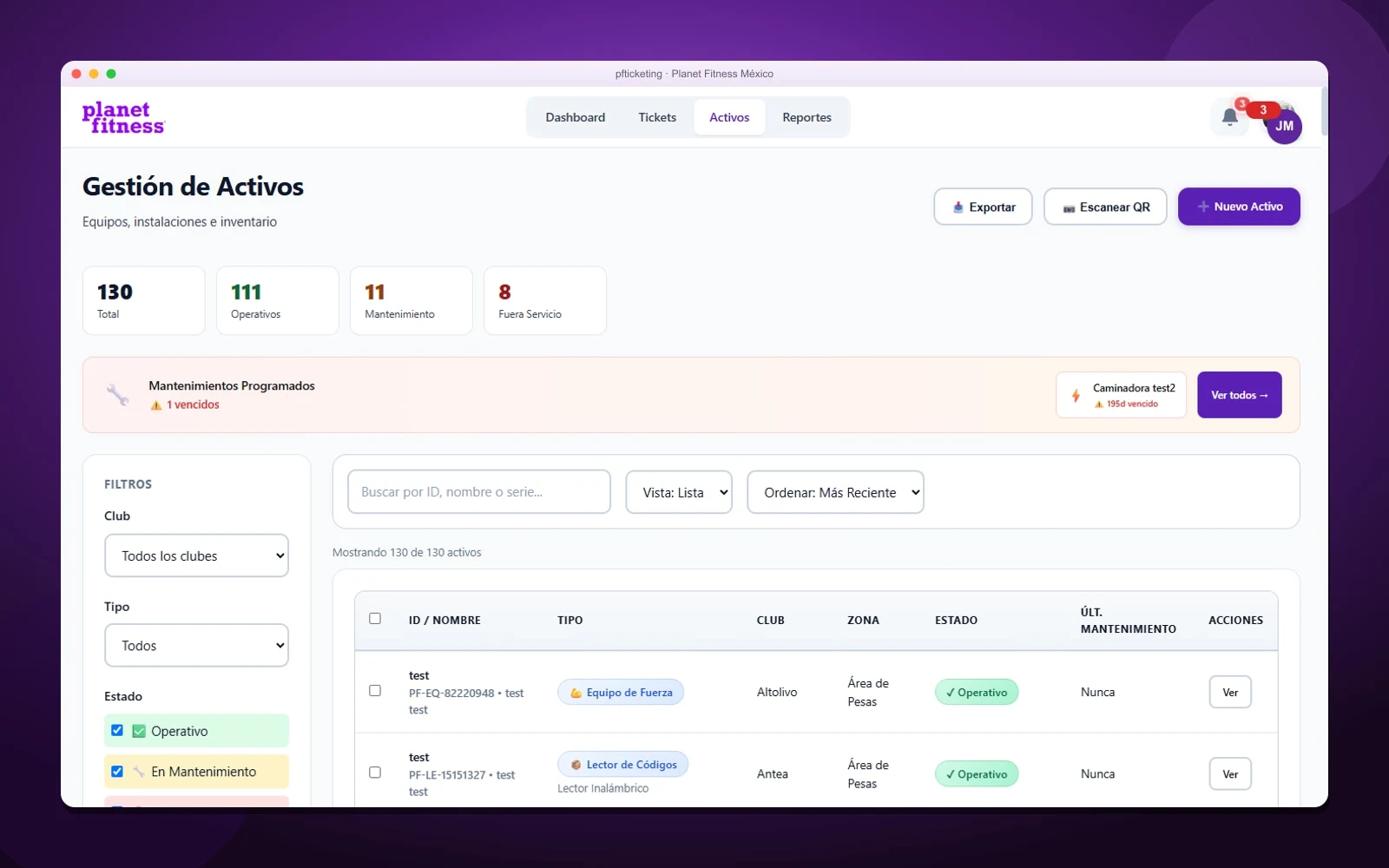1389x868 pixels.
Task: Click the Mostrando 130 de 130 activos text
Action: point(407,552)
